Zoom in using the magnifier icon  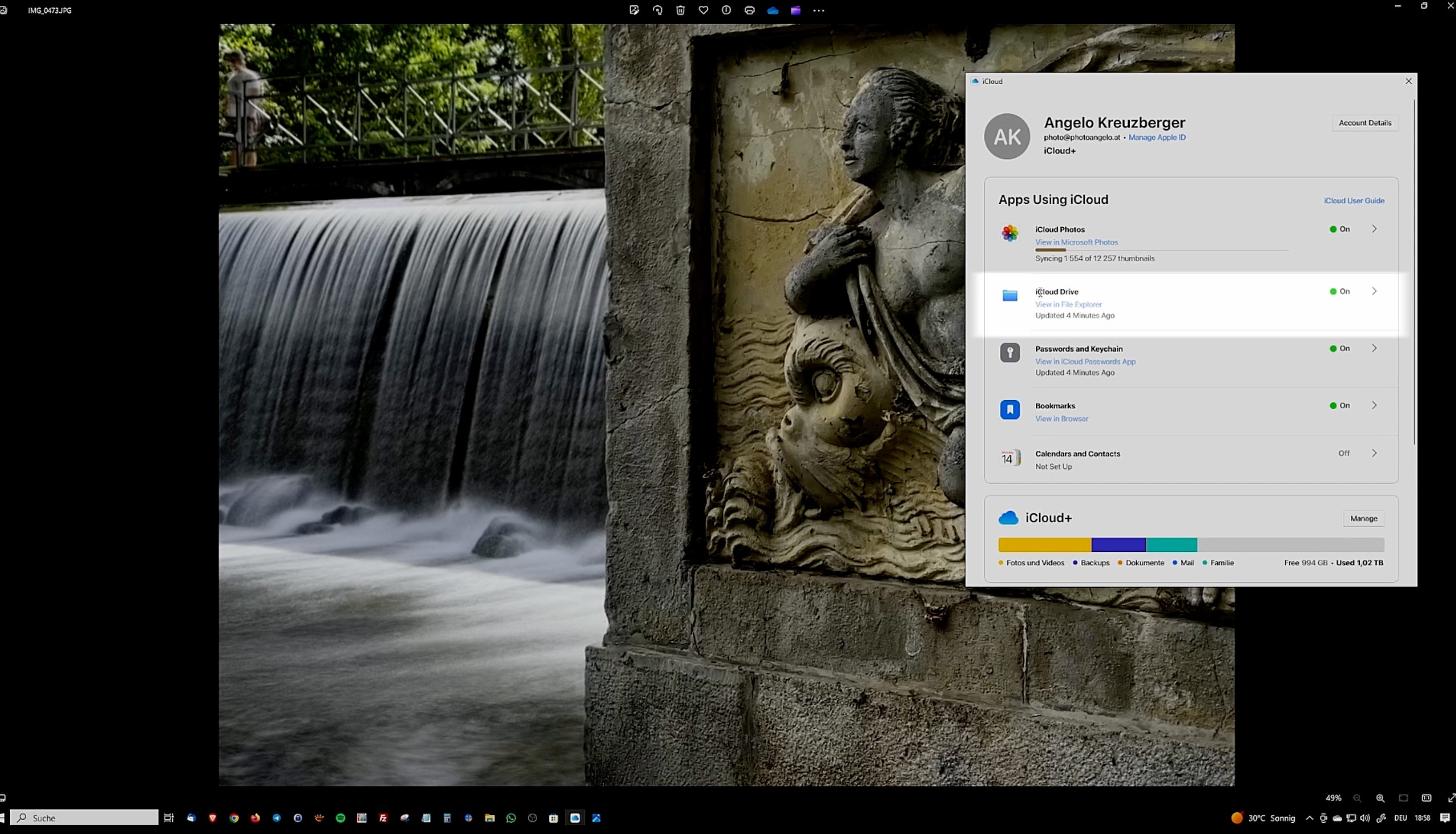click(x=1380, y=798)
